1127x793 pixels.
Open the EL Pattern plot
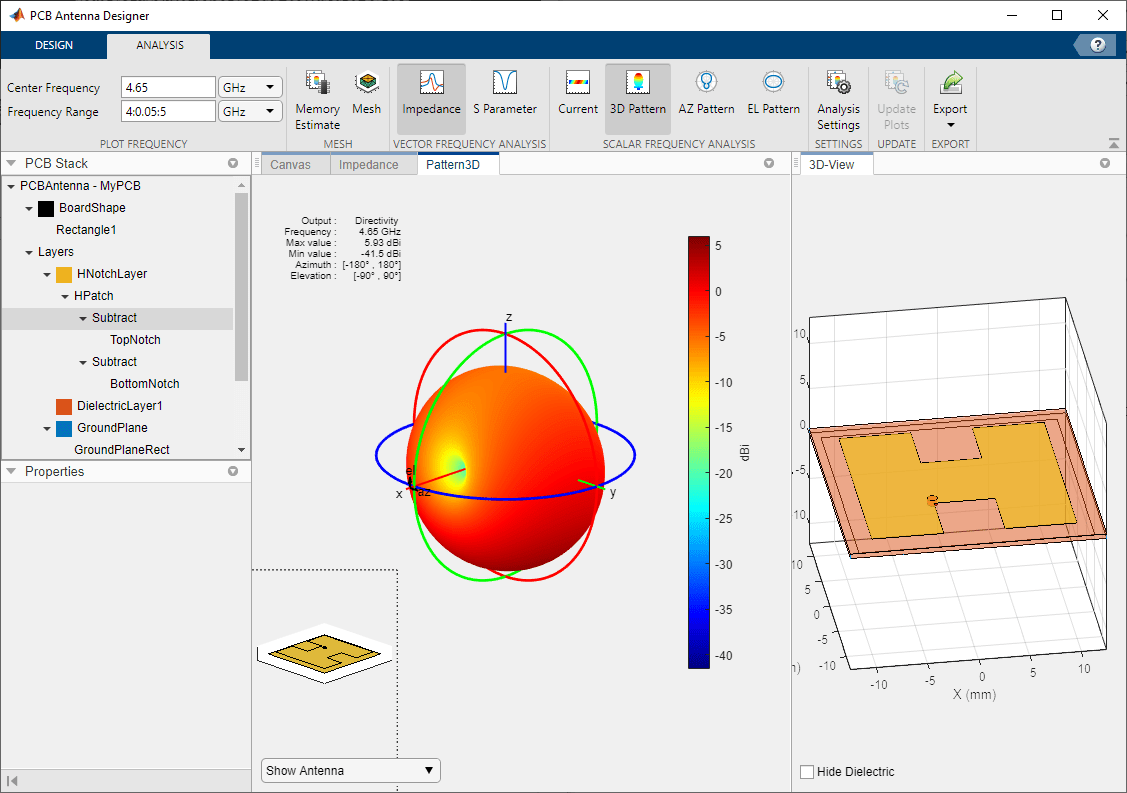773,95
